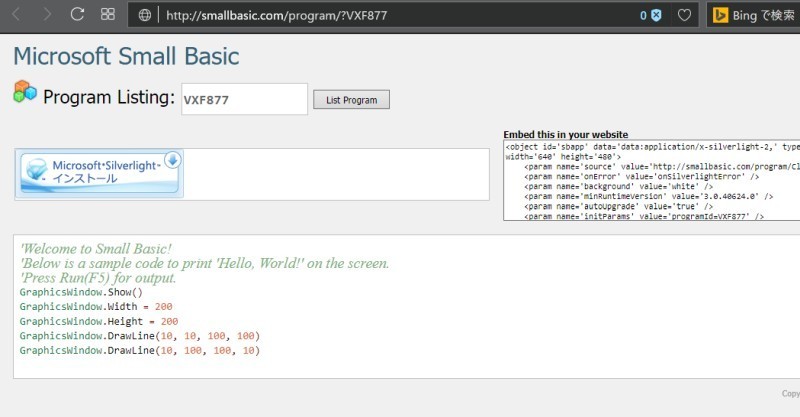Click inside the embed code text box

(x=652, y=181)
